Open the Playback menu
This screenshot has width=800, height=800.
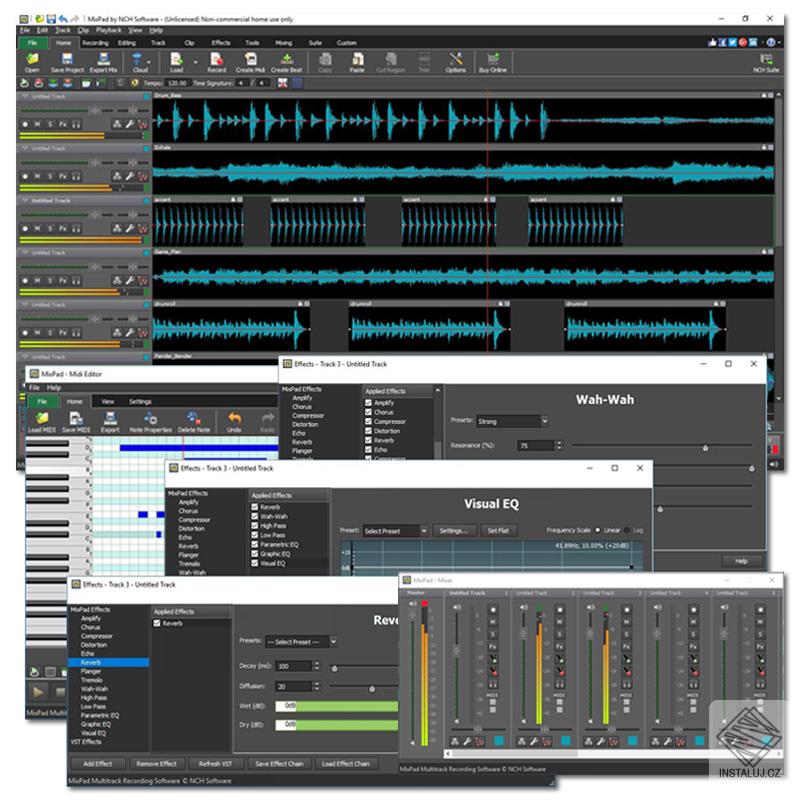click(109, 30)
